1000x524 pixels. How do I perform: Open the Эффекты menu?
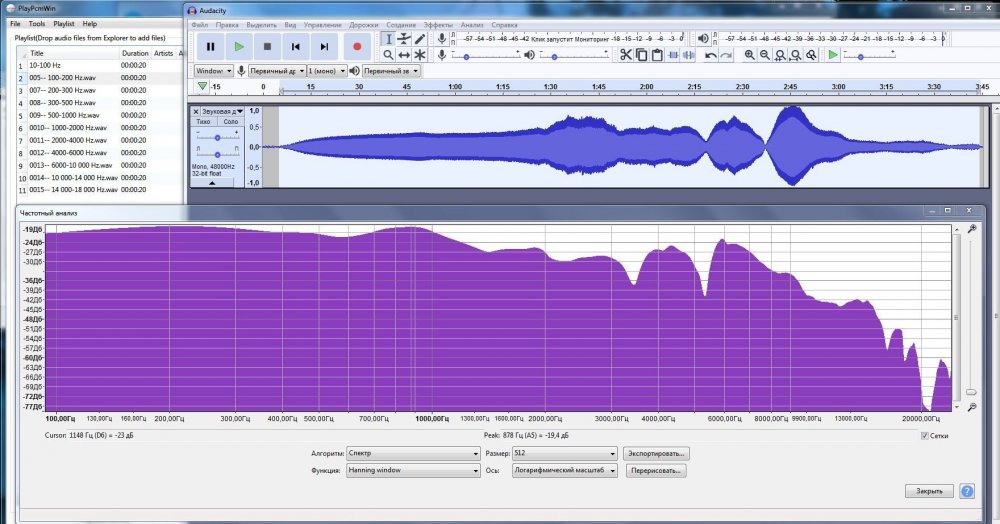(438, 23)
